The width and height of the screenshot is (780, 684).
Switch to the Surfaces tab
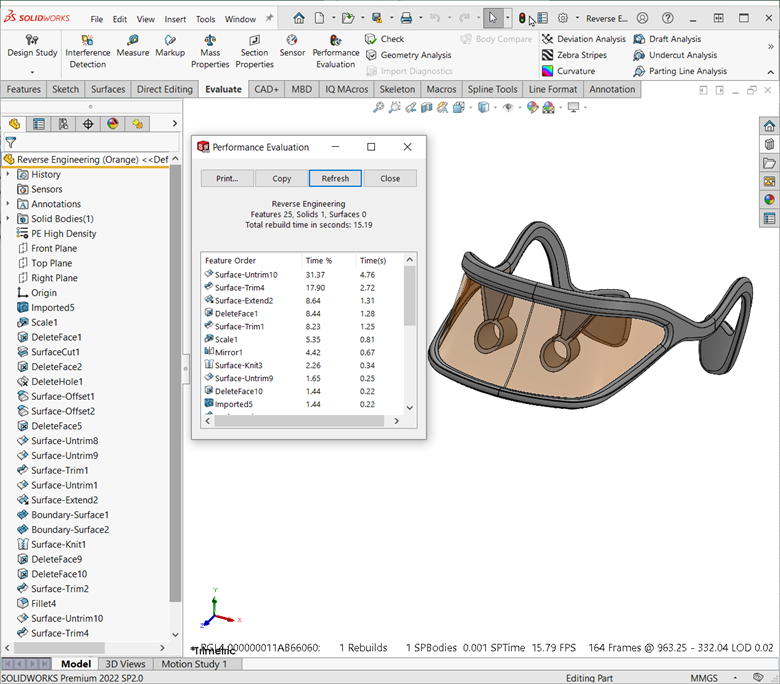107,90
